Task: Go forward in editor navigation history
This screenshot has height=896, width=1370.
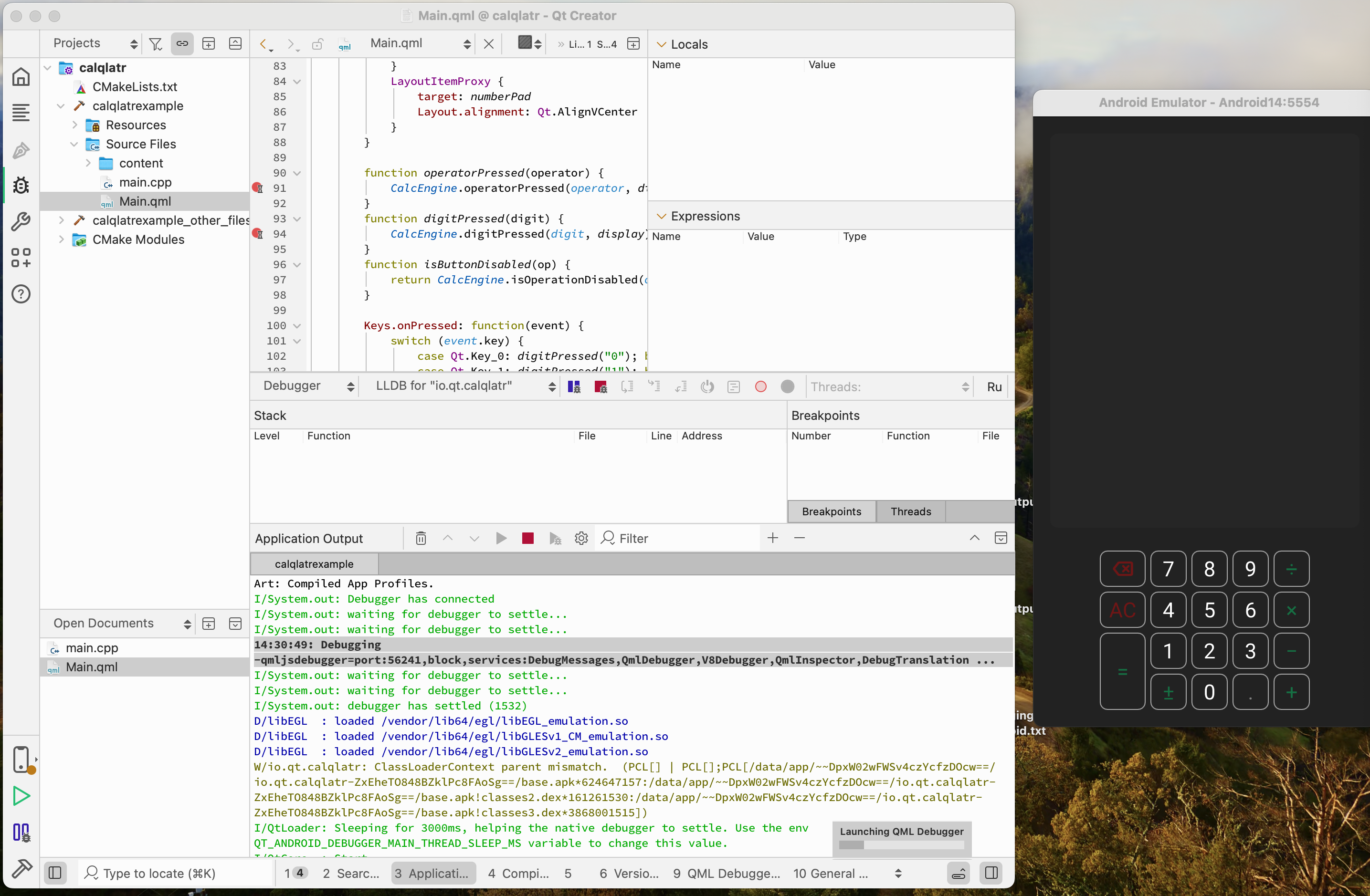Action: click(292, 44)
